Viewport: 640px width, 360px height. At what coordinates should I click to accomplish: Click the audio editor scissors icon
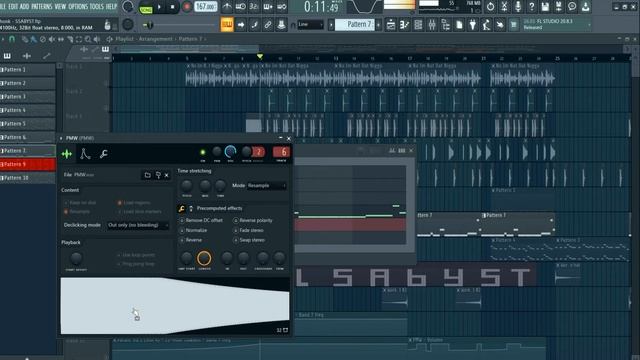[x=504, y=7]
